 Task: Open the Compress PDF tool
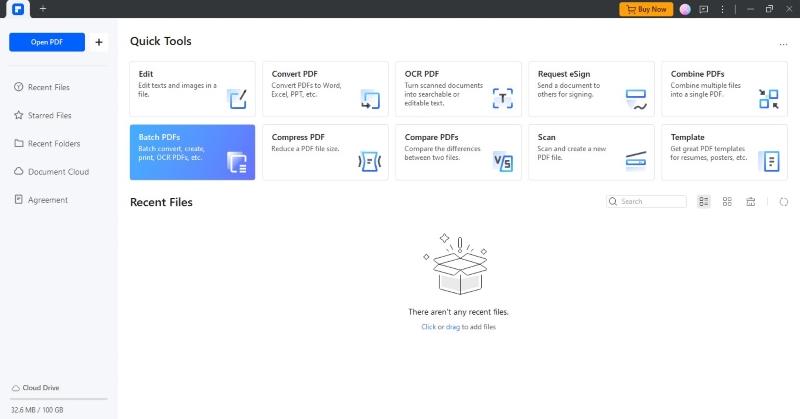pyautogui.click(x=325, y=152)
